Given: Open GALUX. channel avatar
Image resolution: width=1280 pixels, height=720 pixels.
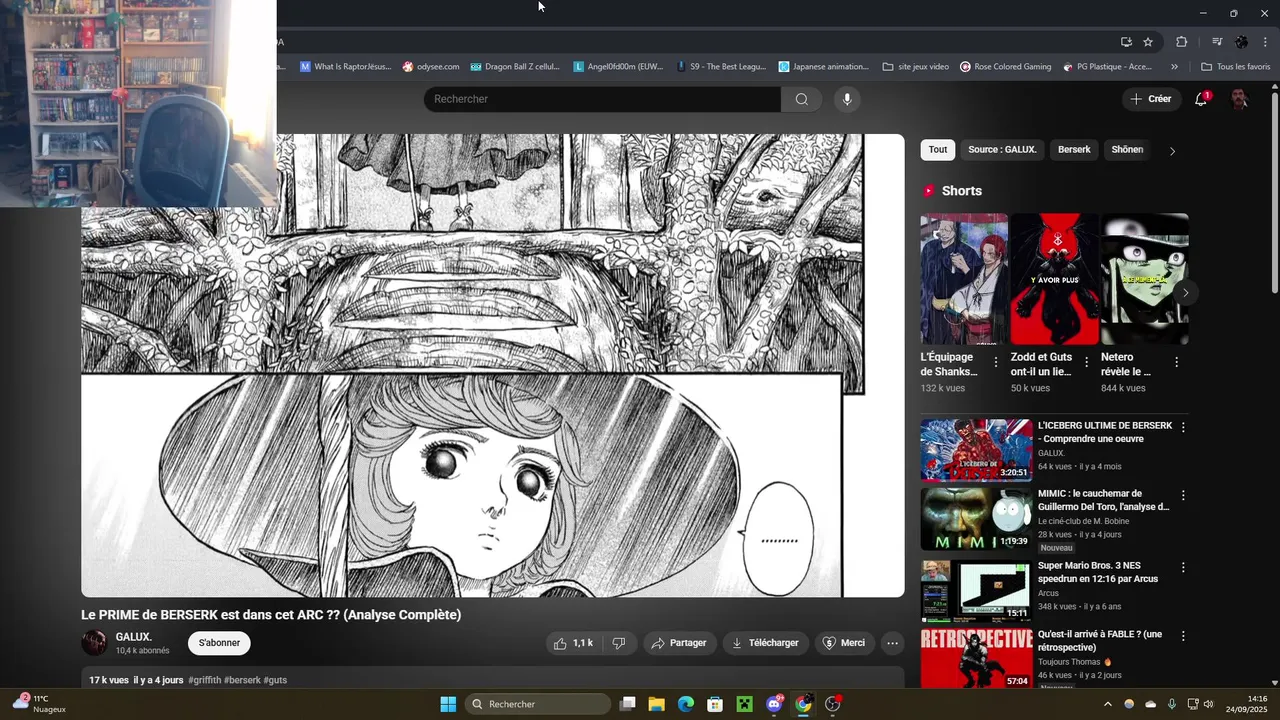Looking at the screenshot, I should [94, 643].
